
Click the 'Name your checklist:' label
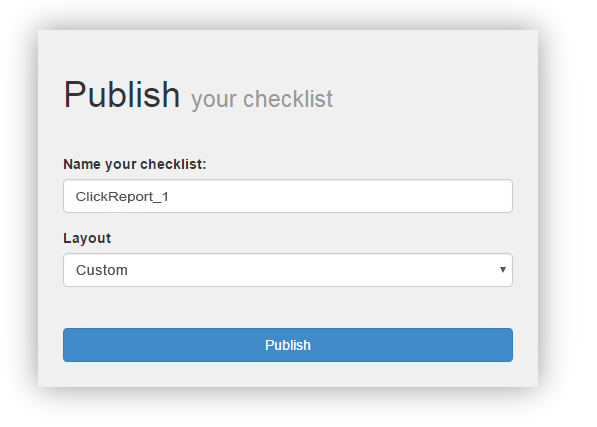[135, 164]
